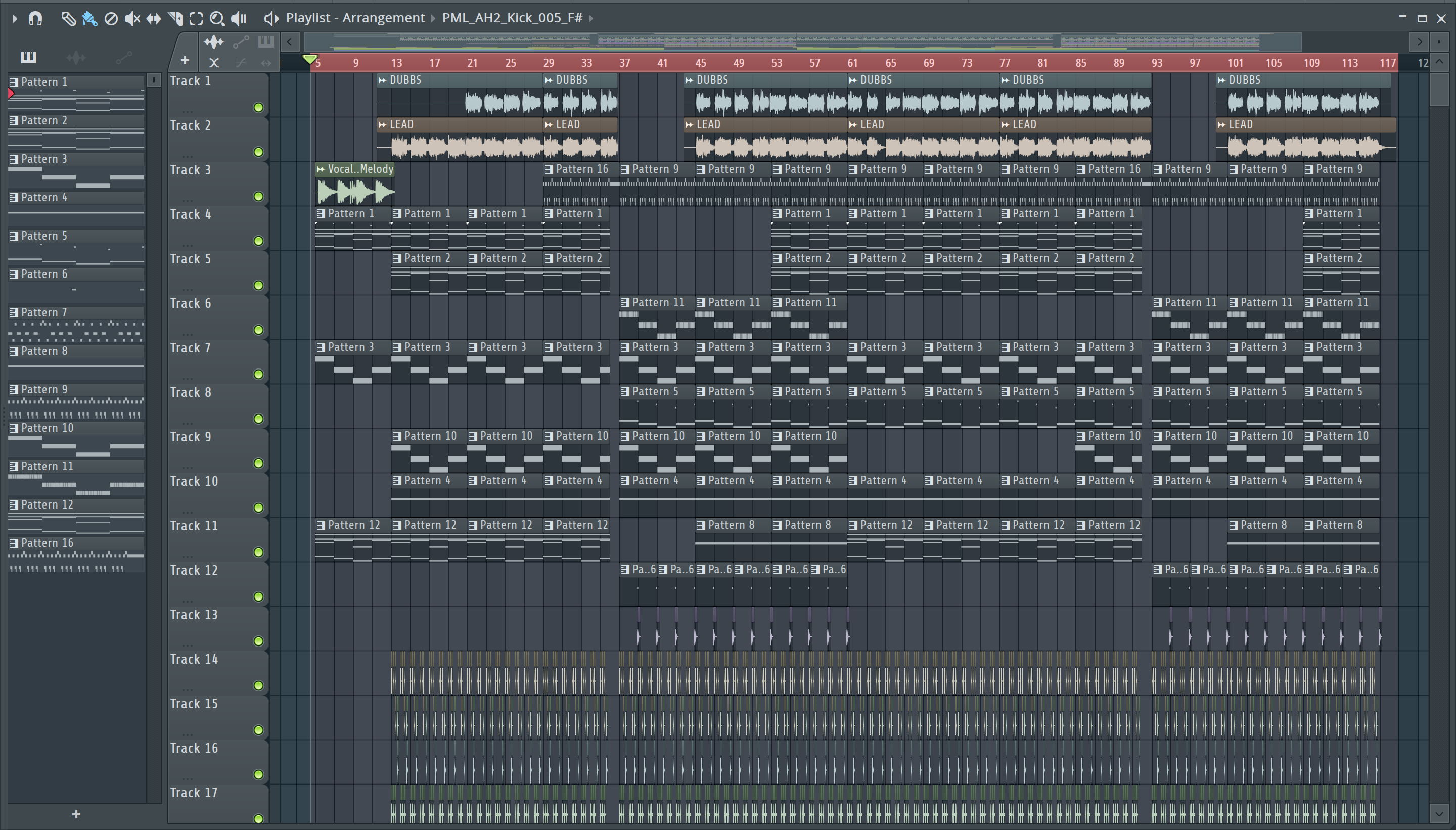Select the Slip tool
This screenshot has height=830, width=1456.
pyautogui.click(x=153, y=19)
